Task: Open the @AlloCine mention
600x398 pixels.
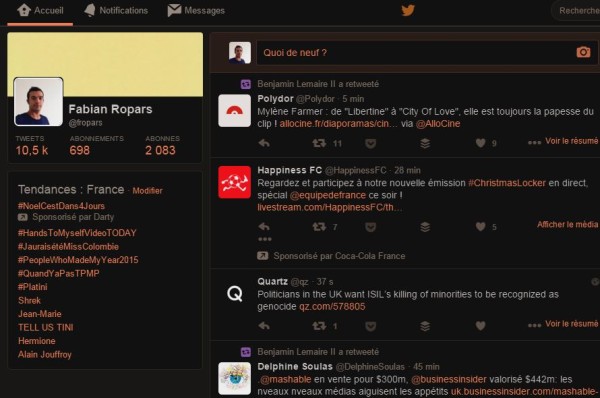Action: click(x=438, y=124)
